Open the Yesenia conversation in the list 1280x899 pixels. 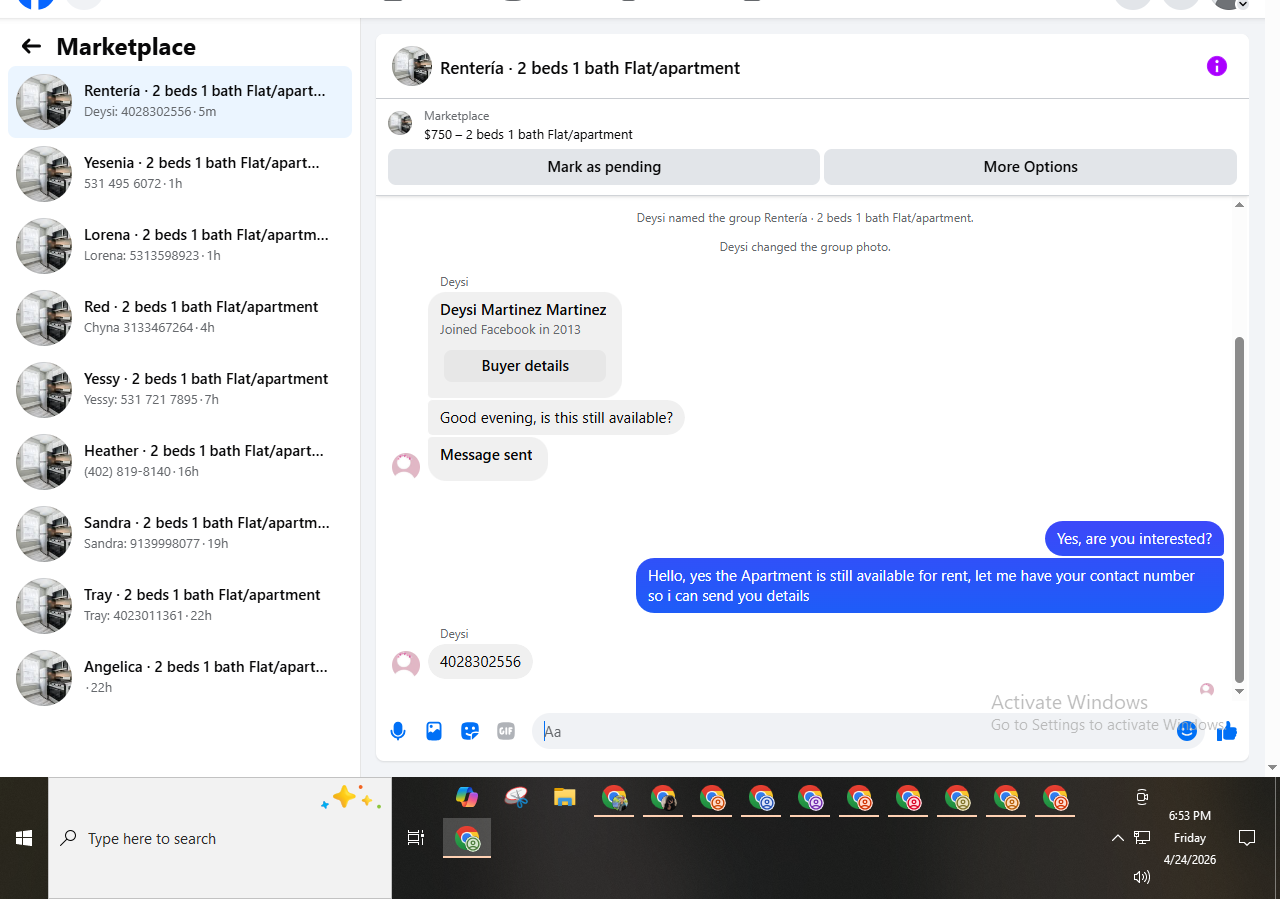(180, 174)
